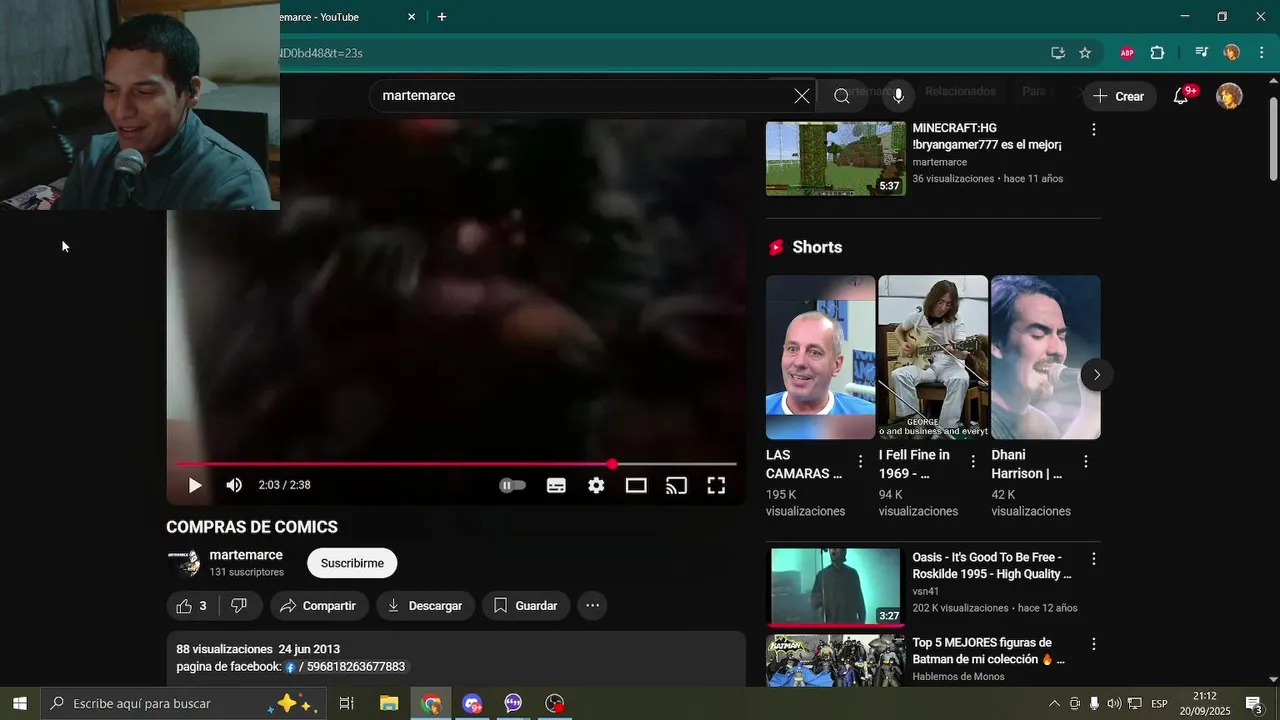
Task: Open the ABP extension icon
Action: (1127, 53)
